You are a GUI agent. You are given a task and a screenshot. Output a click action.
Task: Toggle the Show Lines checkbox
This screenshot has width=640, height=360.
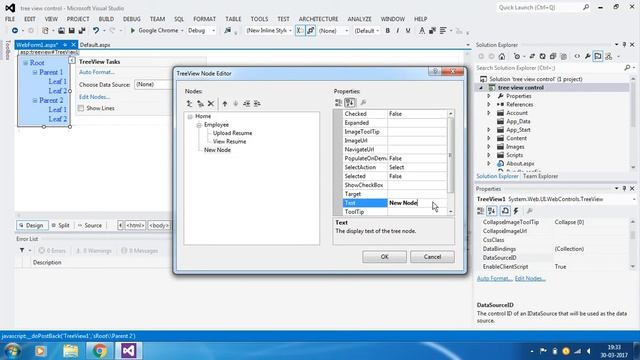81,108
